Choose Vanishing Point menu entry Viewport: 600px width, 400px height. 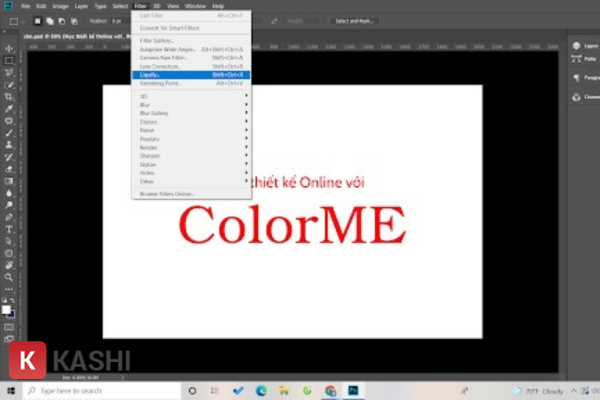(x=191, y=83)
